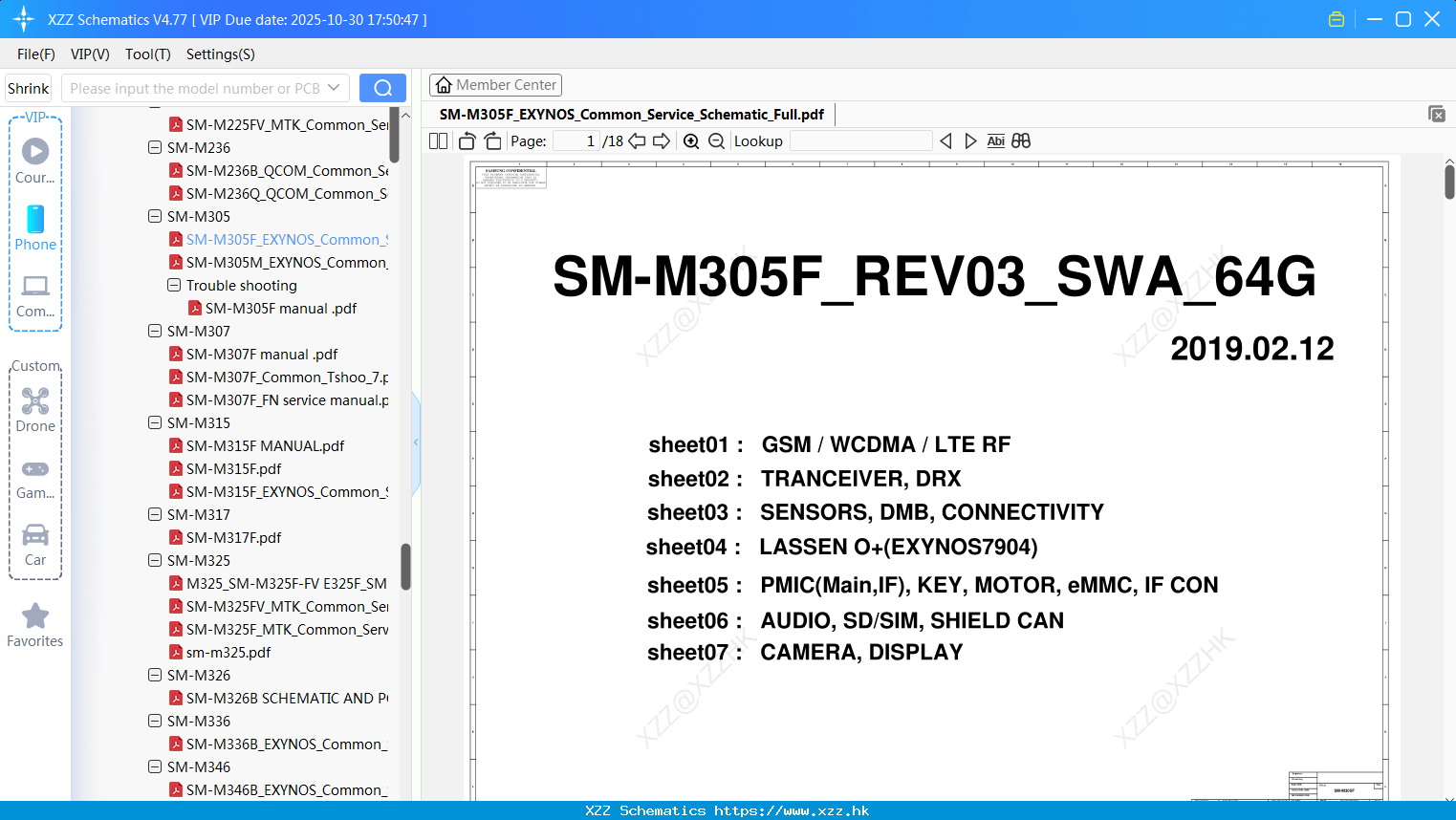The image size is (1456, 820).
Task: Open the Drone category icon
Action: click(x=35, y=400)
